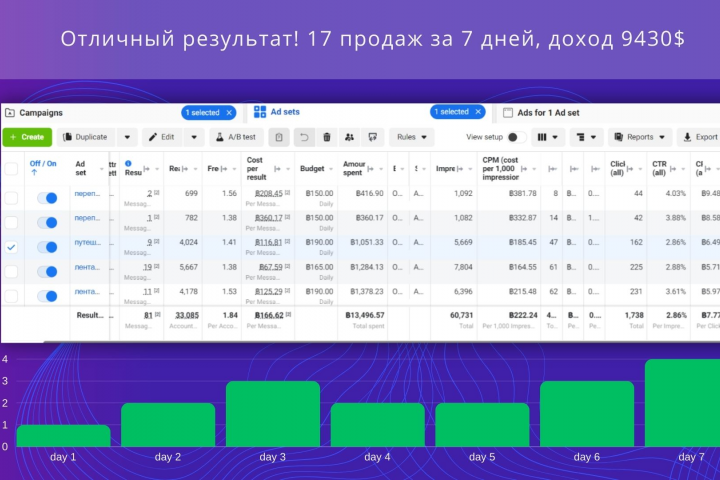Tick checkbox for the 5,667 reach row

pos(11,271)
